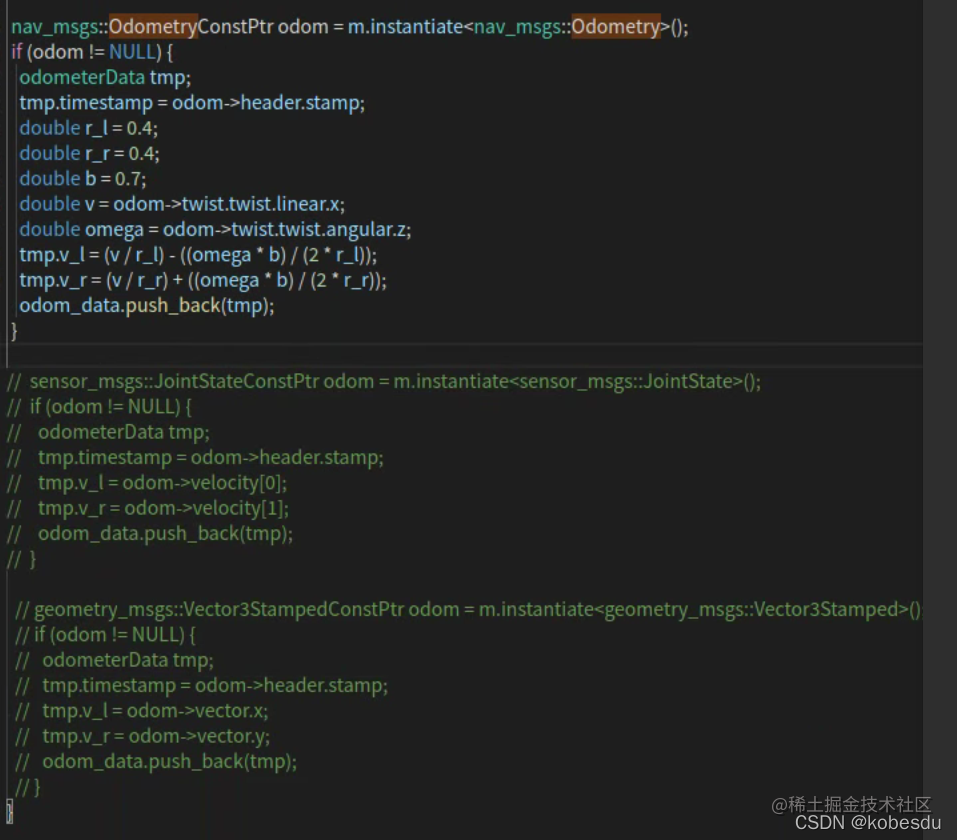This screenshot has height=840, width=957.
Task: Click the line 'double r_r = 0.4;'
Action: pyautogui.click(x=89, y=153)
